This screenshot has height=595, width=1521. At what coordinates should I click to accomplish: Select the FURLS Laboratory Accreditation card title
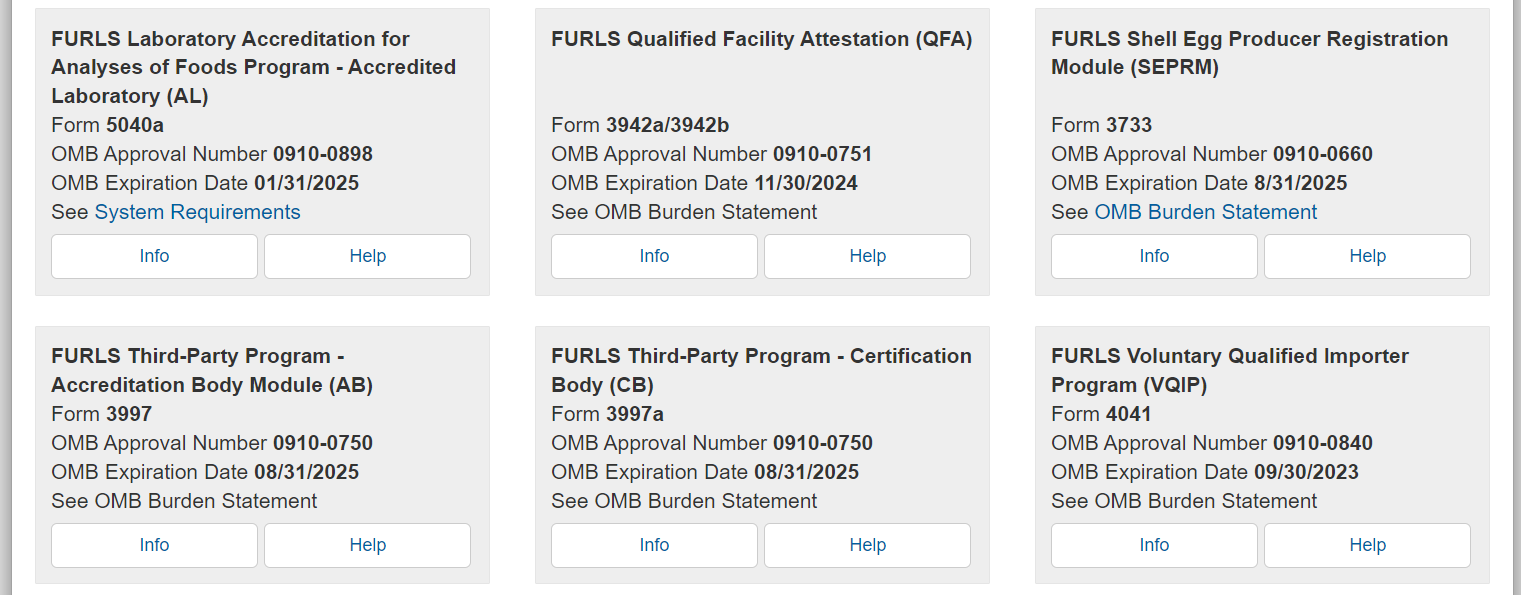[x=253, y=67]
